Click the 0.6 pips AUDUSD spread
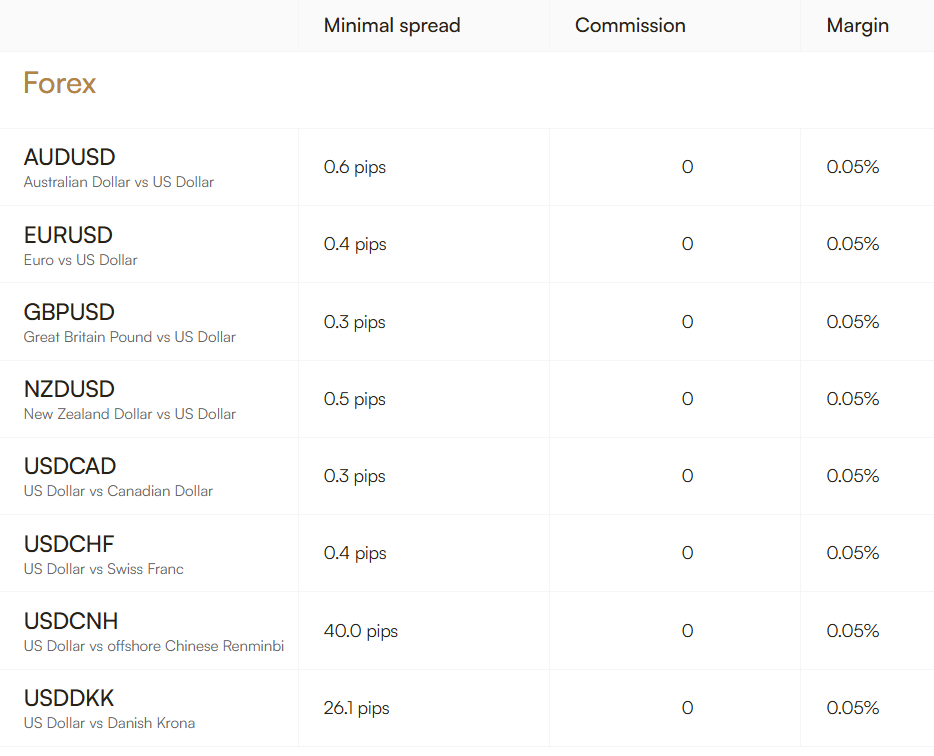934x756 pixels. click(x=355, y=167)
